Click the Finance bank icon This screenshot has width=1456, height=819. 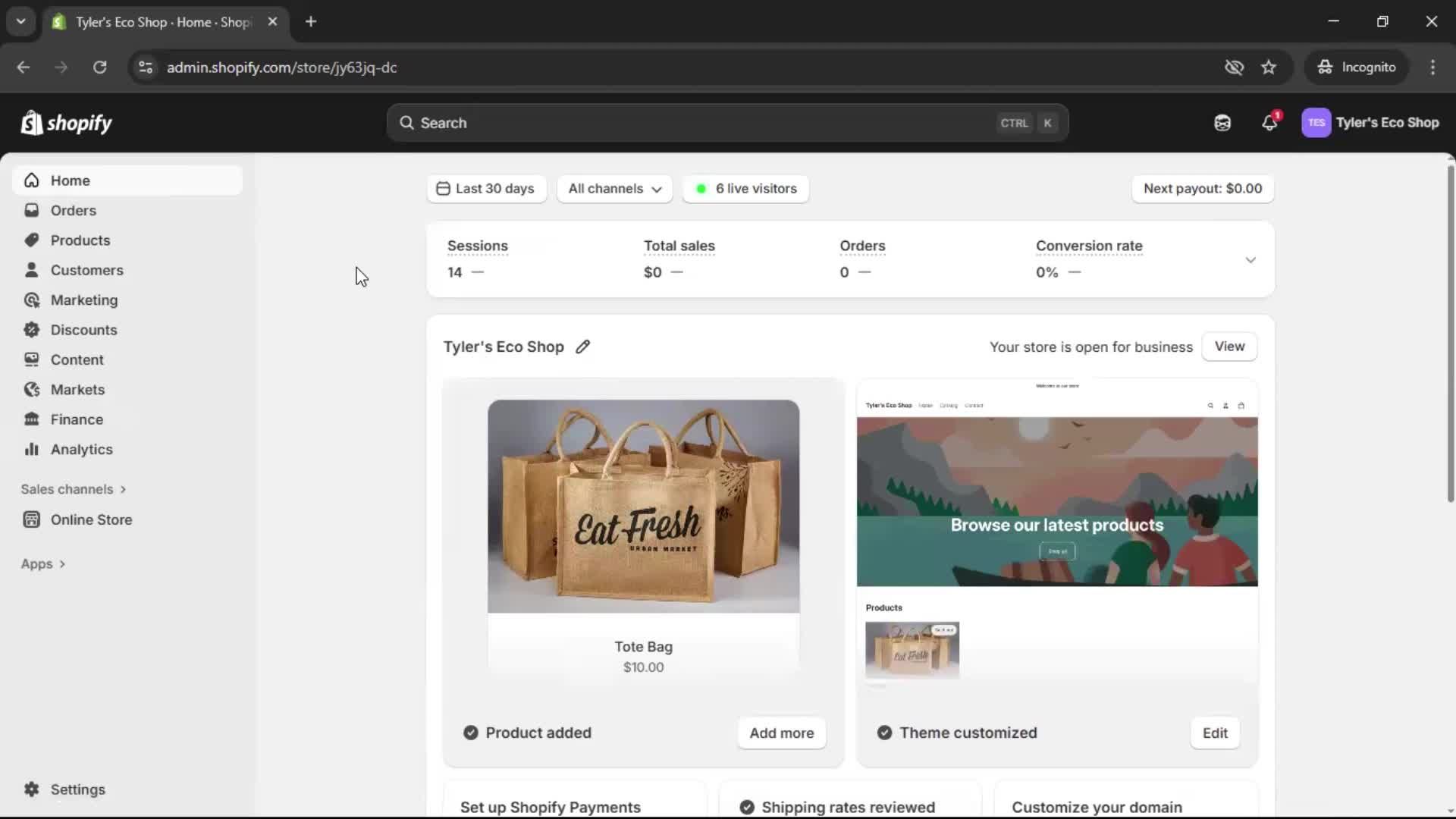(x=32, y=419)
